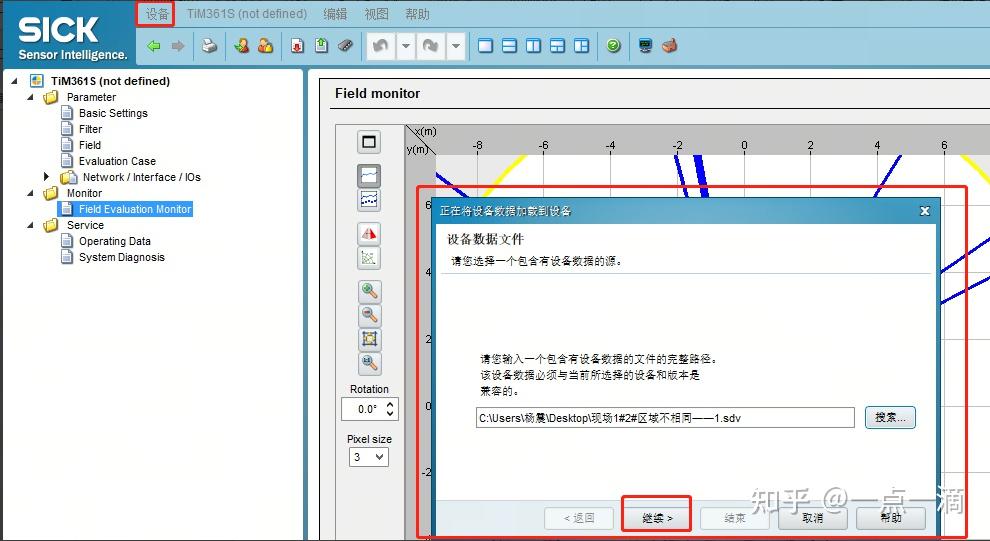Click the document with green upload arrow icon
Screen dimensions: 990x541
pyautogui.click(x=321, y=46)
